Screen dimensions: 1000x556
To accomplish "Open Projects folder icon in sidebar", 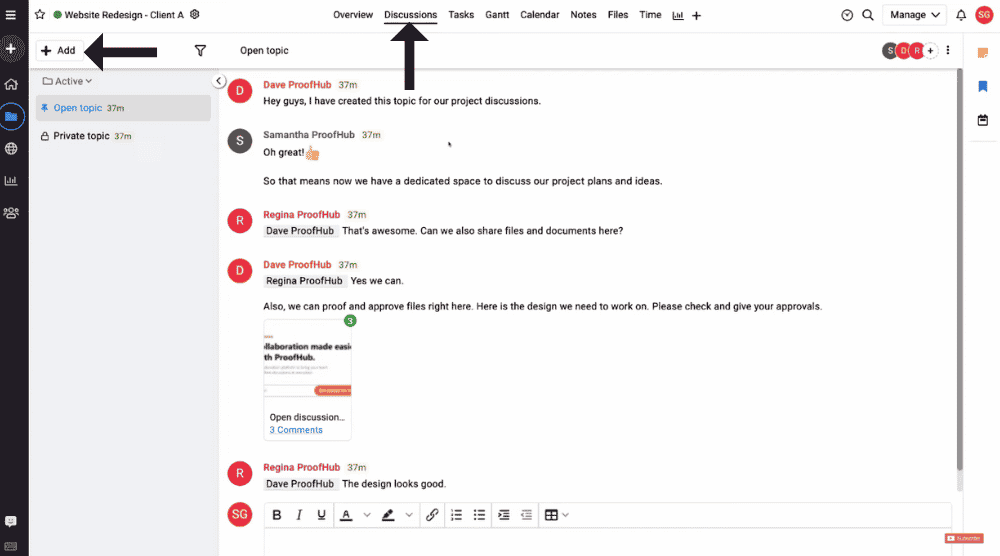I will click(11, 116).
